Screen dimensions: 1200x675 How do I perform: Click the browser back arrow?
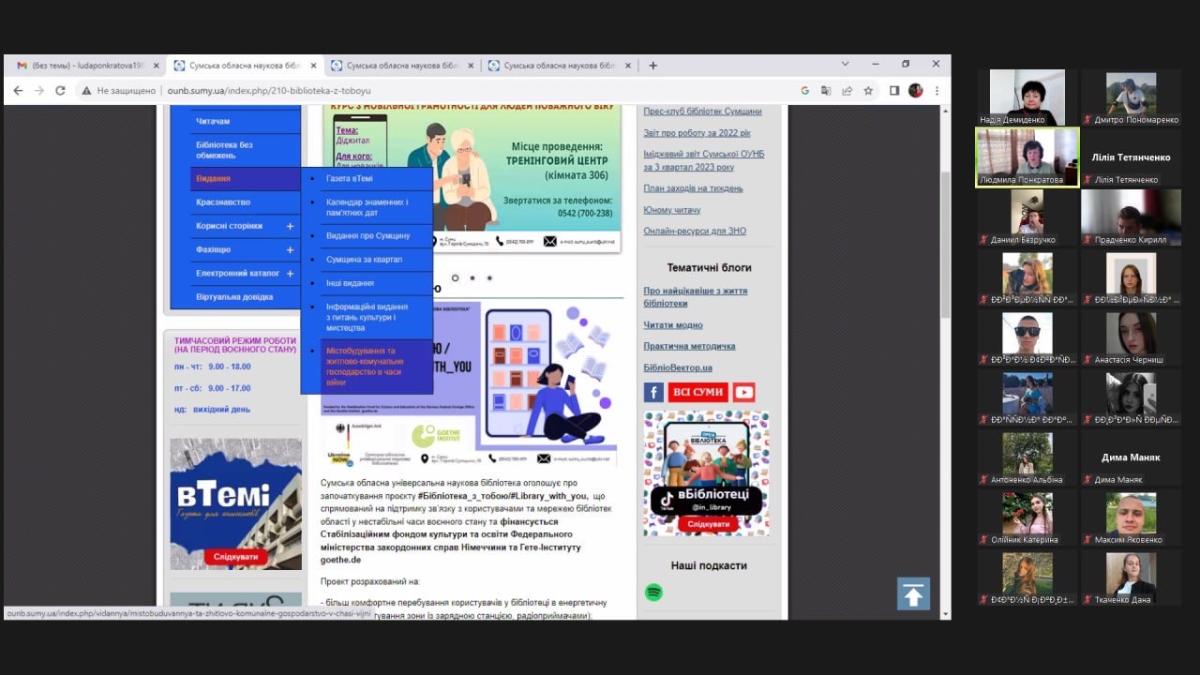(18, 90)
